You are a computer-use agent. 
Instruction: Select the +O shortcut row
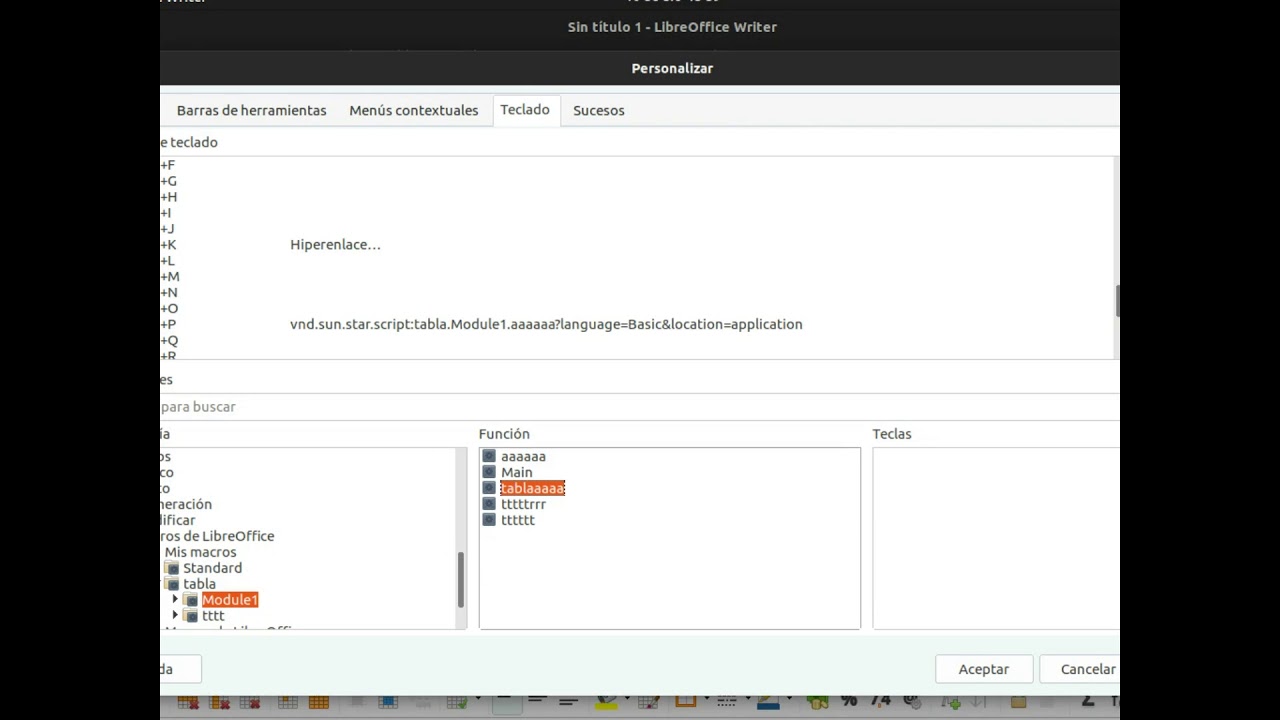[x=636, y=308]
